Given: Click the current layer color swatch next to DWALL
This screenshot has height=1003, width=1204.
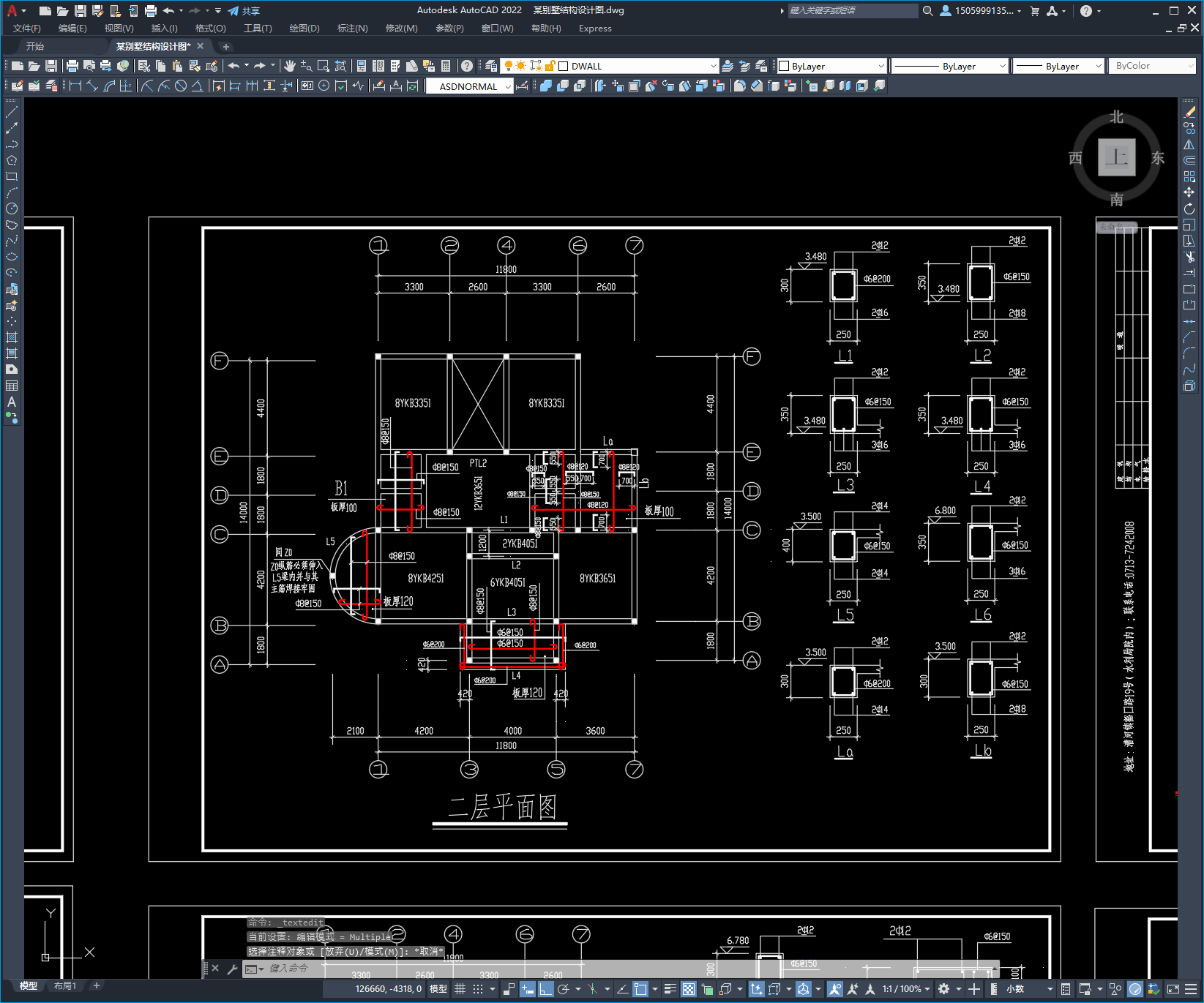Looking at the screenshot, I should click(564, 66).
